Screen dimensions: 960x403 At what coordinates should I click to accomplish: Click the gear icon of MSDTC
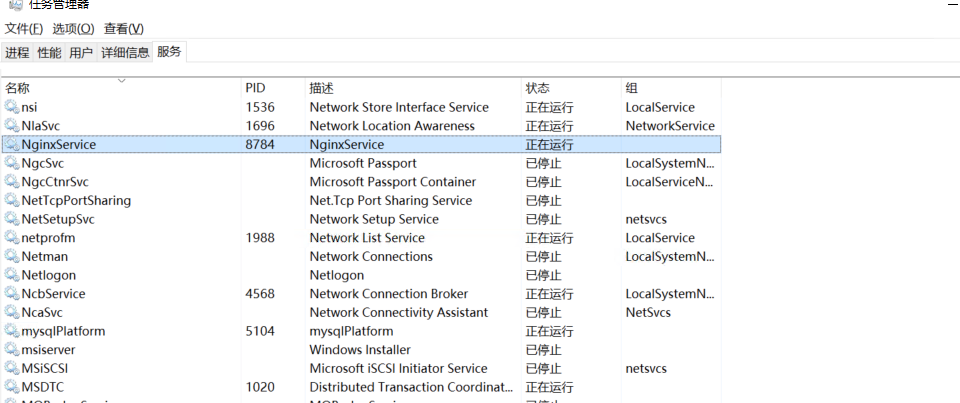(x=12, y=387)
